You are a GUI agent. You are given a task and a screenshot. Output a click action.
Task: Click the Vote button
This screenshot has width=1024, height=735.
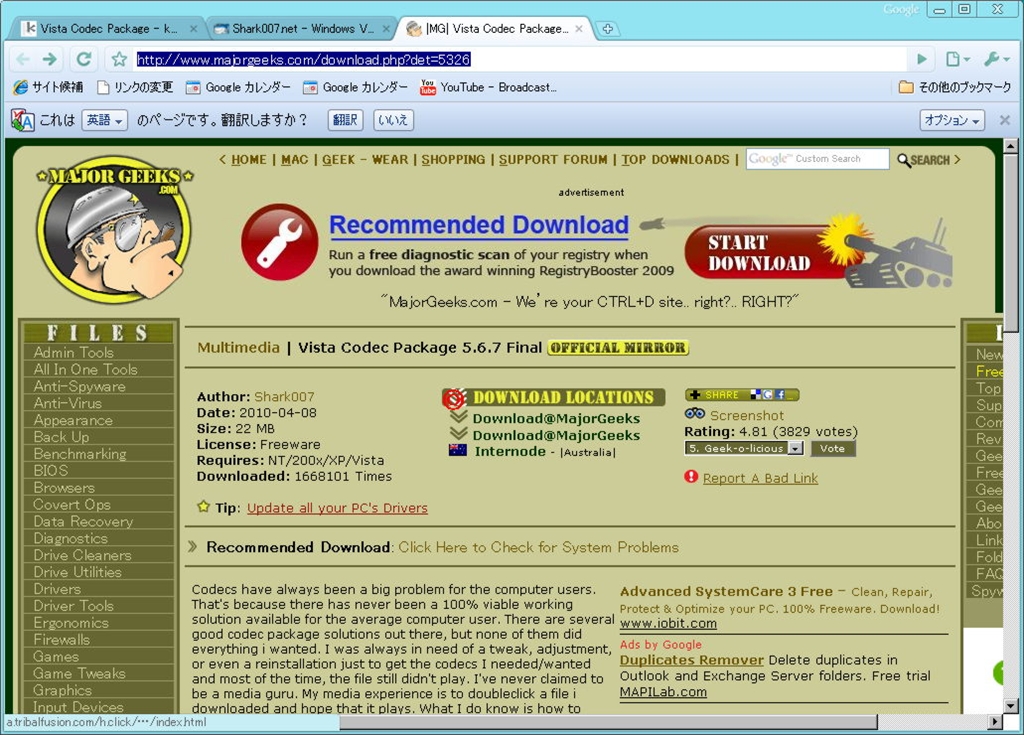pos(833,448)
